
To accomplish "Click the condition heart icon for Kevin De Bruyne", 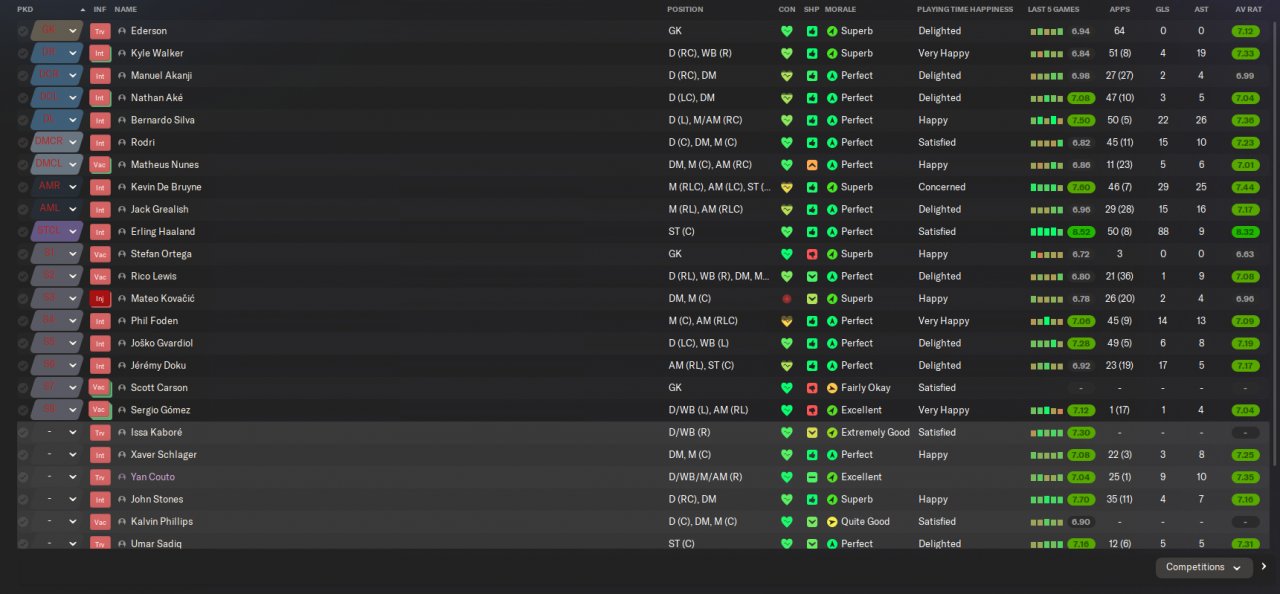I will (x=787, y=187).
